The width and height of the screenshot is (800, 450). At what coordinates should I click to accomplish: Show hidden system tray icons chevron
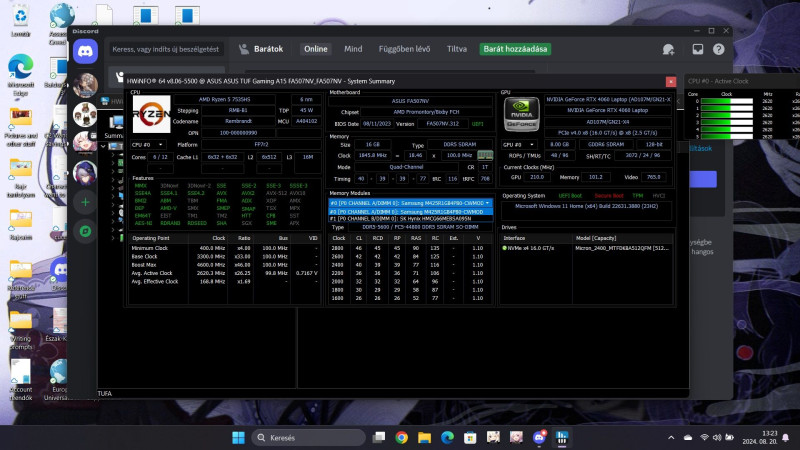pos(671,438)
